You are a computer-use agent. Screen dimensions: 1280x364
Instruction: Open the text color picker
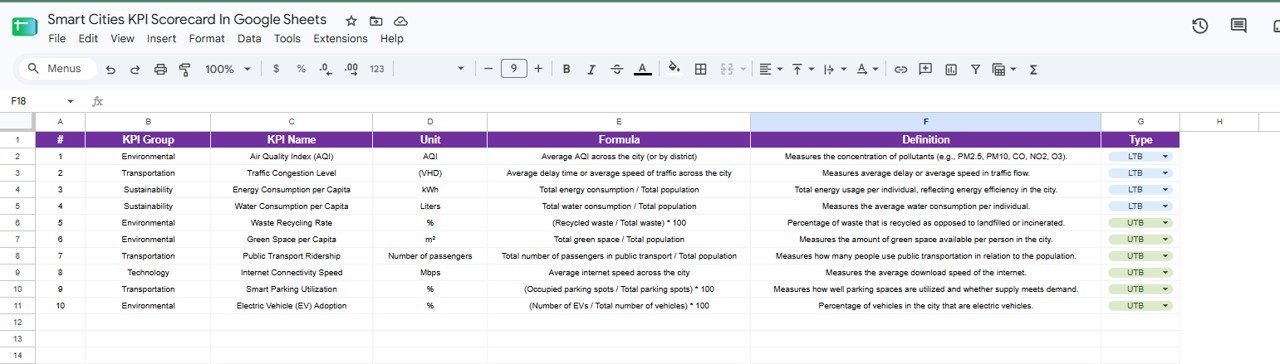(x=642, y=69)
